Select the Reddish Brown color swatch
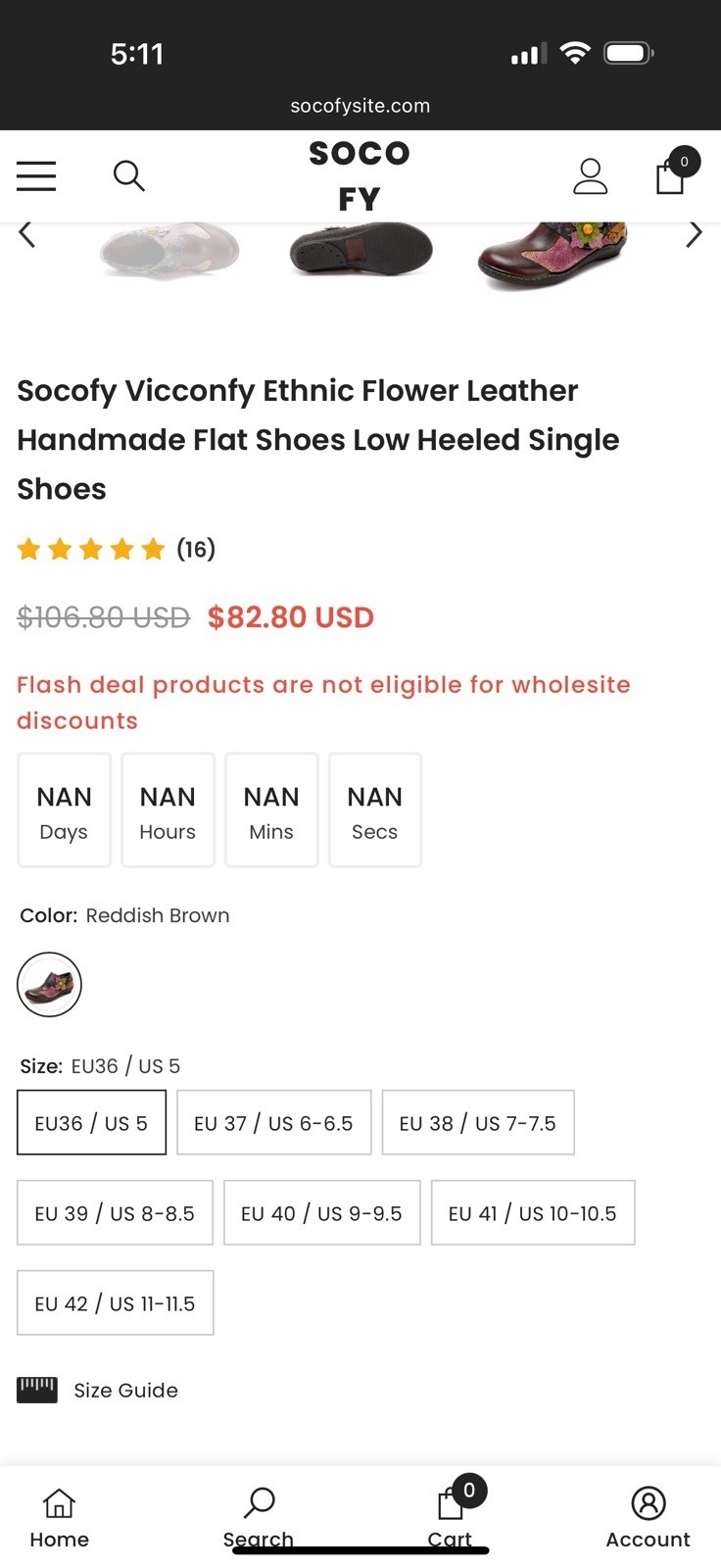The width and height of the screenshot is (721, 1568). click(49, 984)
